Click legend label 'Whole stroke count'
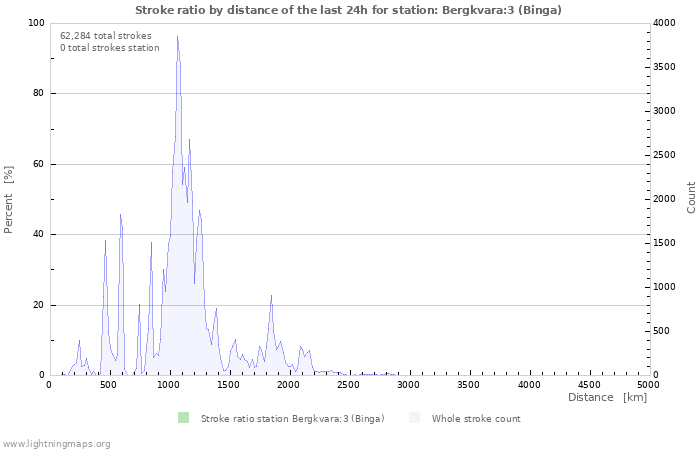Viewport: 700px width, 450px height. point(476,419)
